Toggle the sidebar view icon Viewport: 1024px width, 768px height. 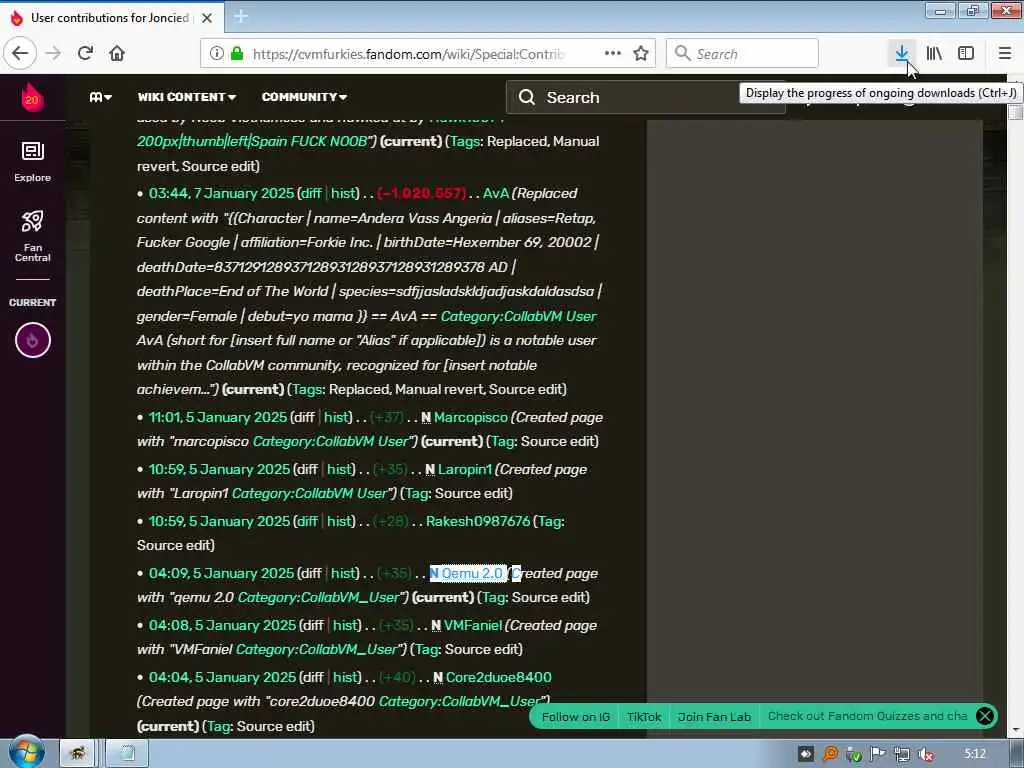[966, 53]
